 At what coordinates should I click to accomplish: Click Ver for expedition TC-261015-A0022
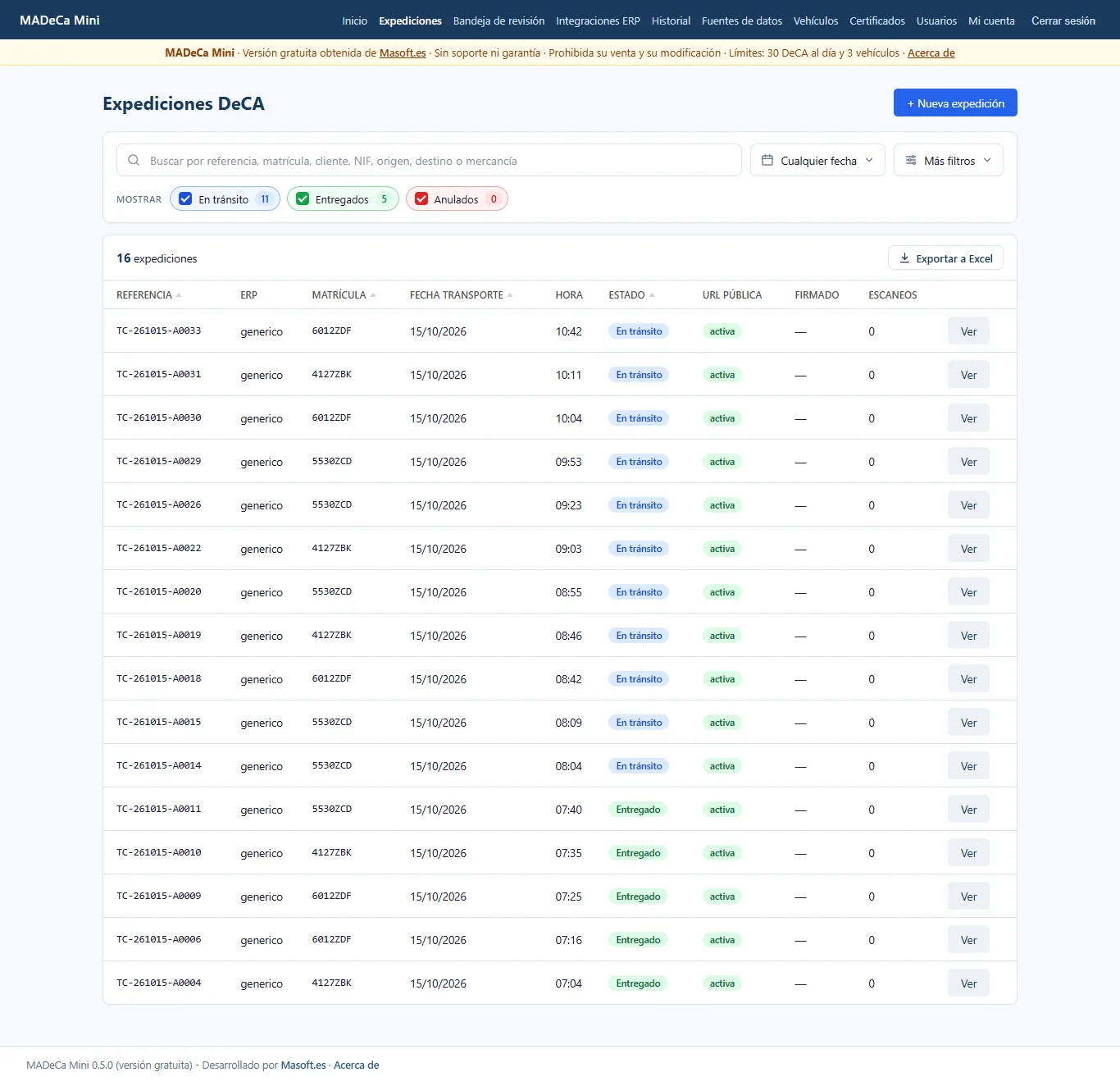pos(968,549)
